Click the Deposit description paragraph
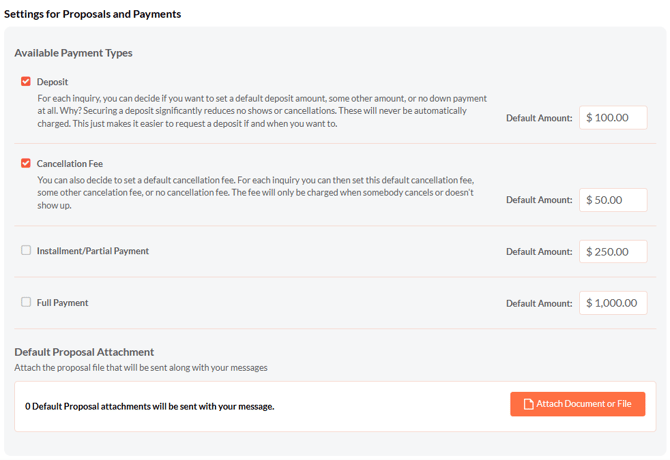The height and width of the screenshot is (460, 670). [262, 111]
